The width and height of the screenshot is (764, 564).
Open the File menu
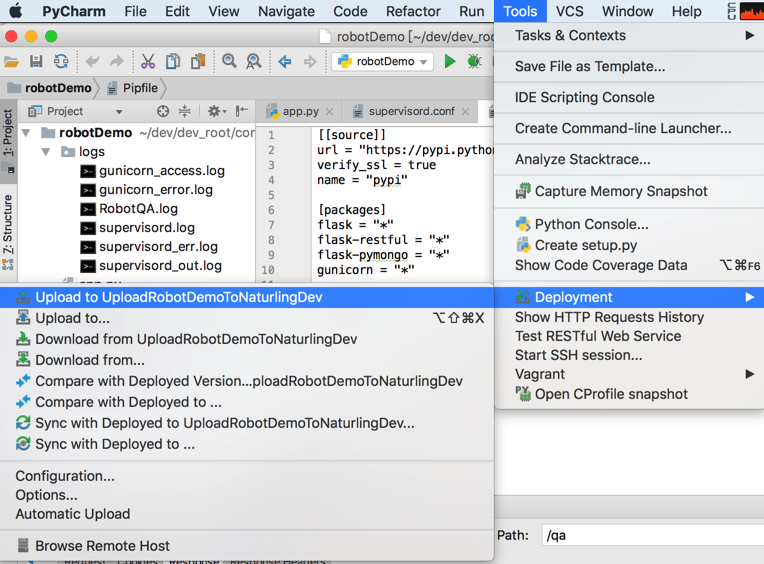[135, 11]
